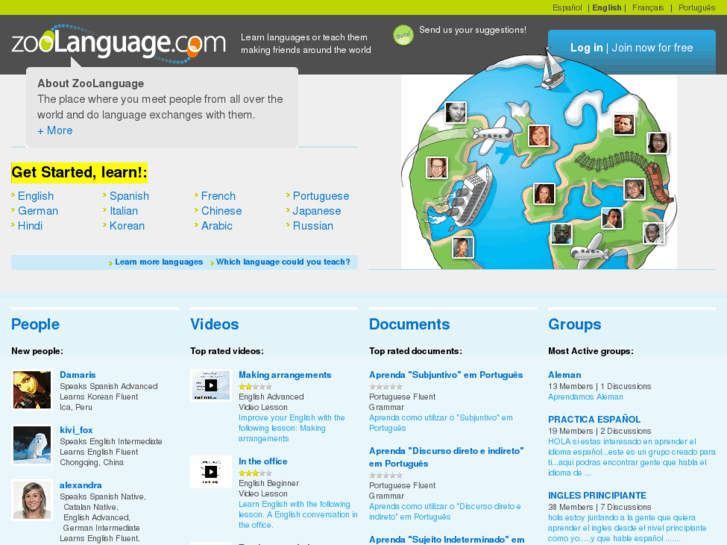
Task: Open Aprenda Sujeito Indeterminado document
Action: click(x=446, y=539)
